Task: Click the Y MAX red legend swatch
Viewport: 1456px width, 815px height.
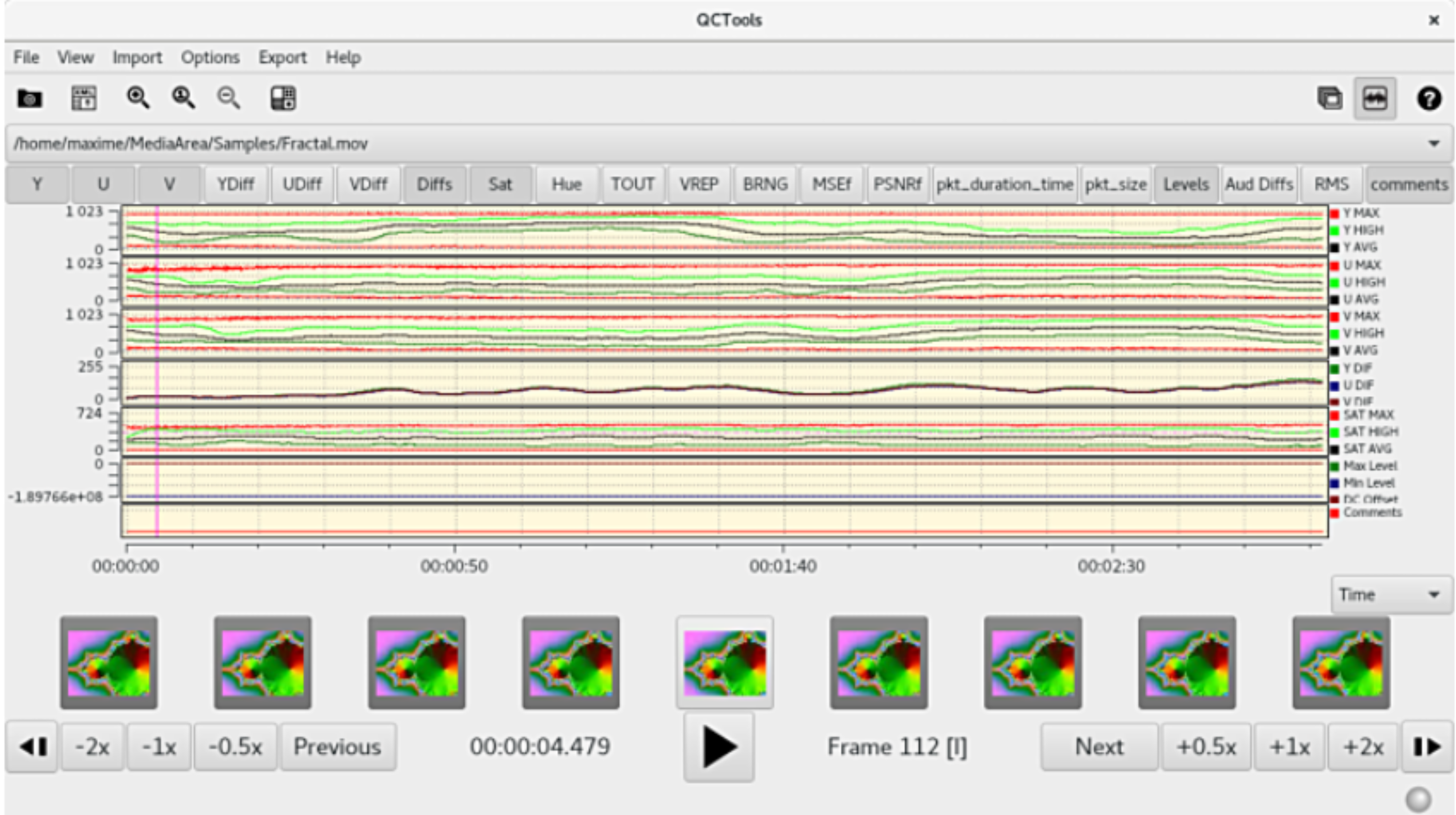Action: coord(1335,214)
